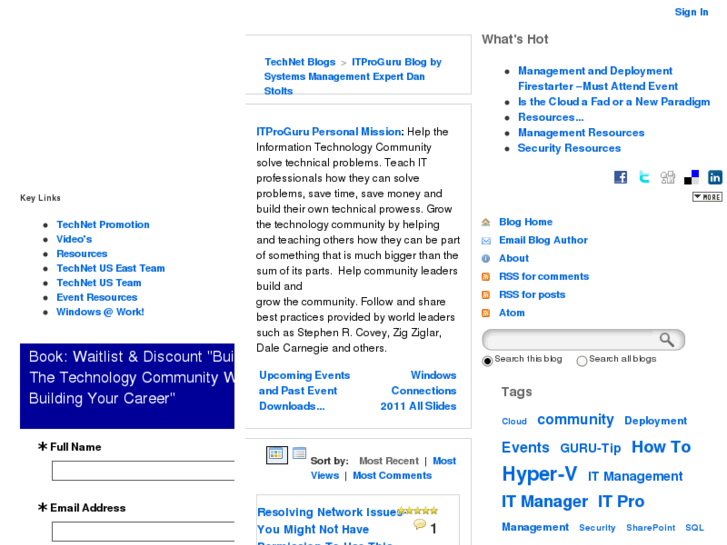
Task: Rate the post using the stars
Action: (418, 511)
